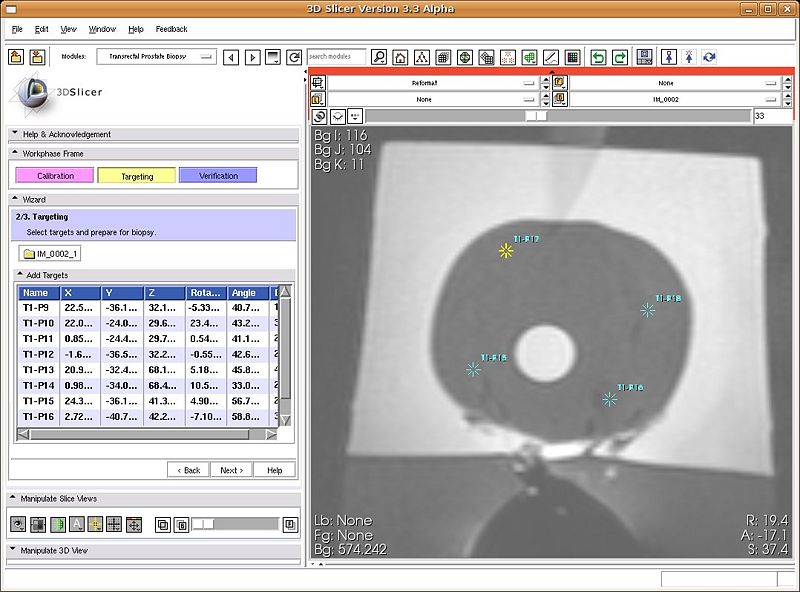
Task: Collapse the Add Targets section
Action: 20,274
